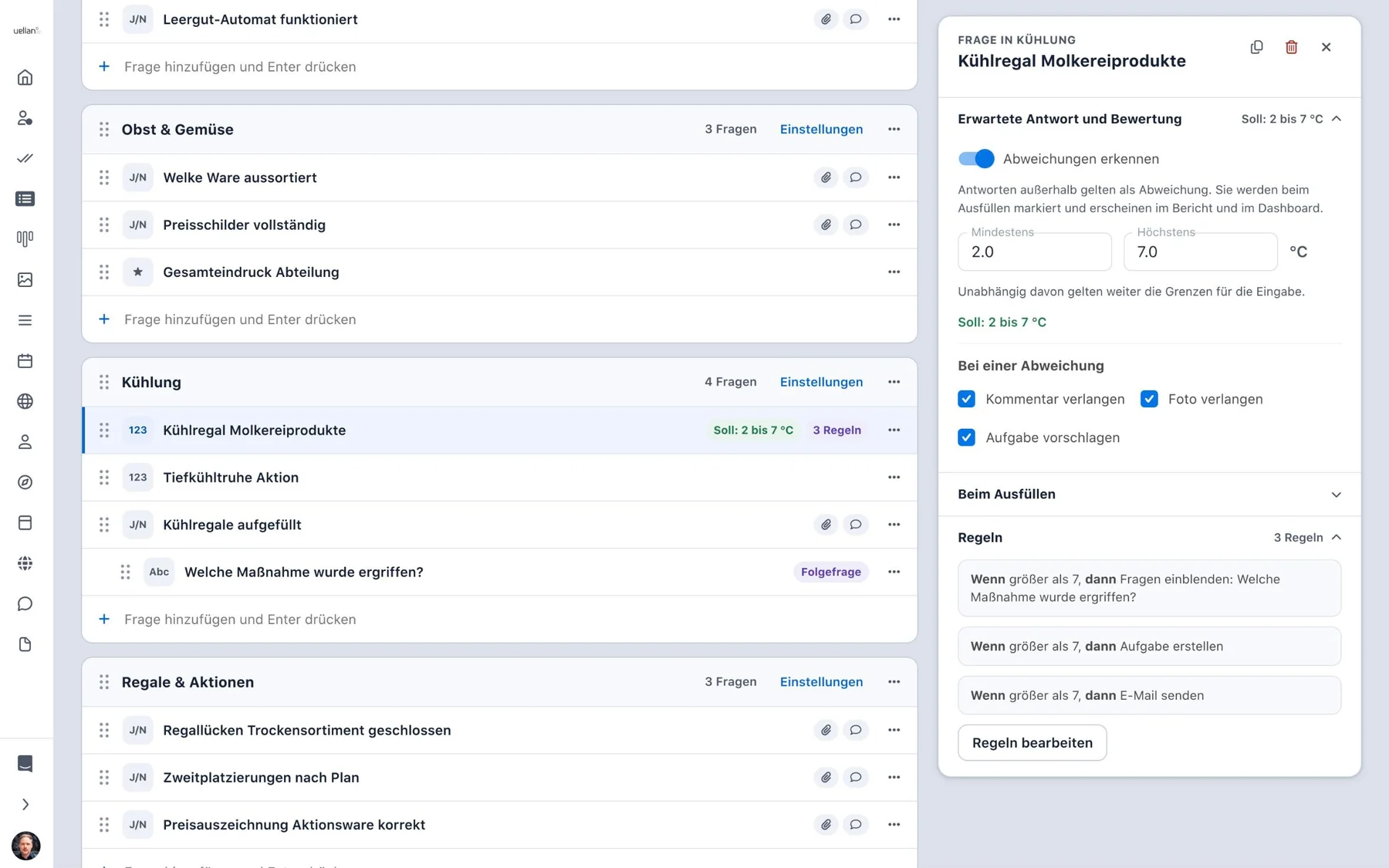Toggle Abweichungen erkennen switch
1389x868 pixels.
(976, 159)
